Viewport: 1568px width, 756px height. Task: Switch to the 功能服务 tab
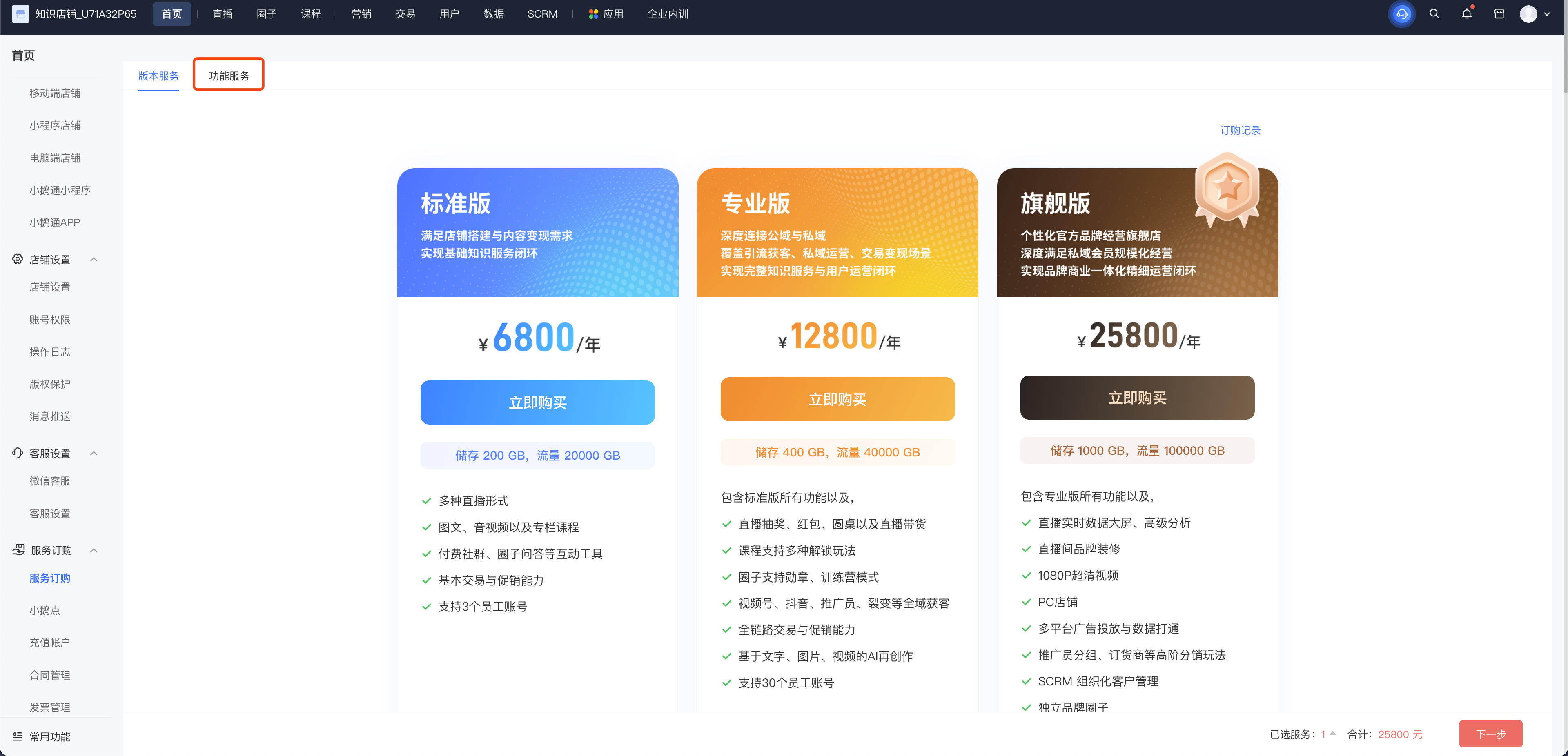click(229, 76)
